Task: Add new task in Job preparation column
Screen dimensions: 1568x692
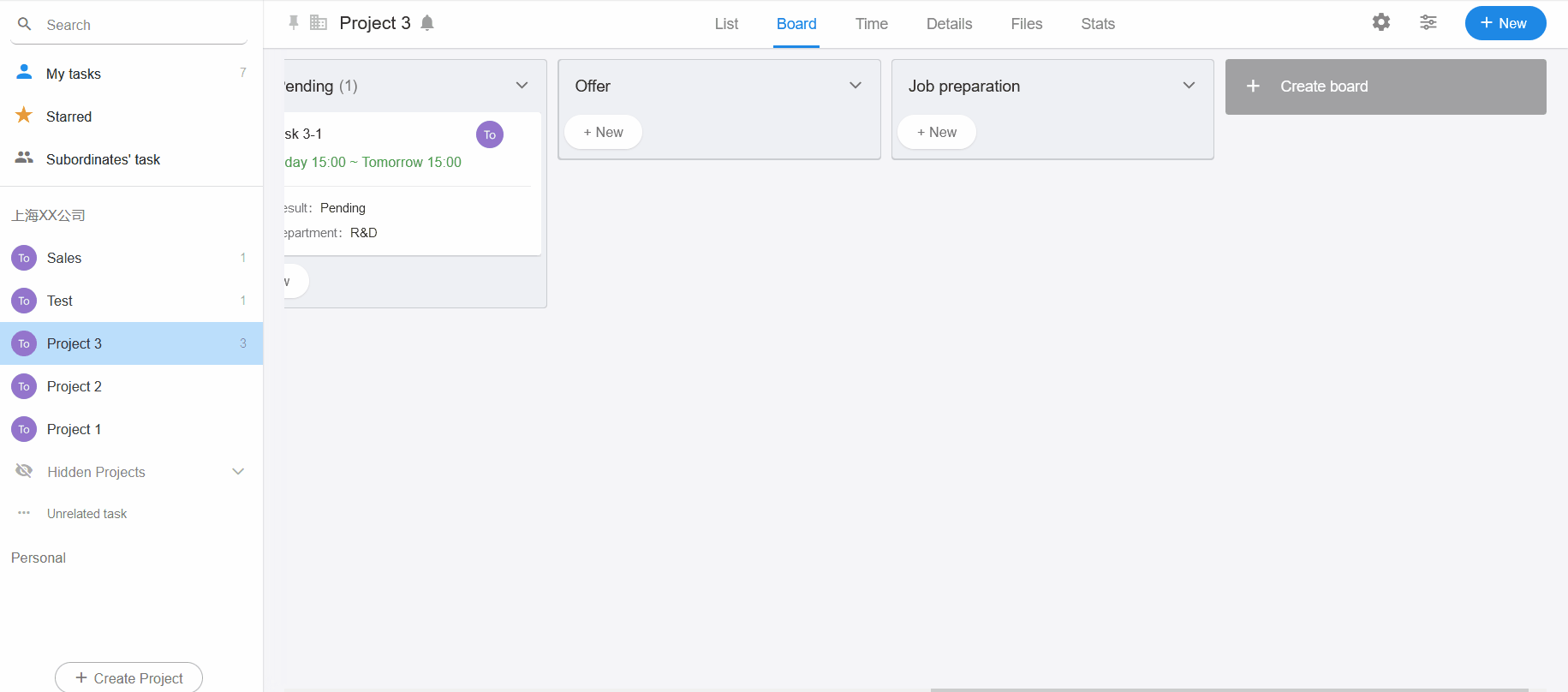Action: [x=937, y=132]
